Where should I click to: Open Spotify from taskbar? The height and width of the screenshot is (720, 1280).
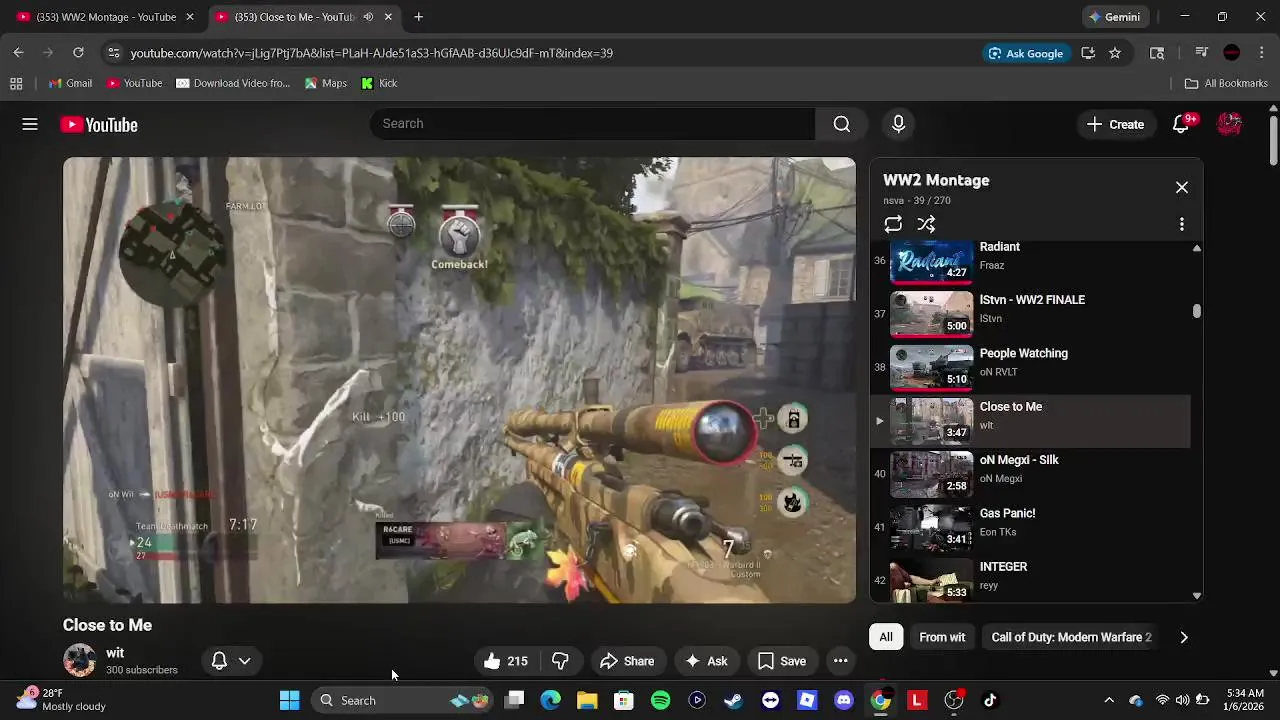pyautogui.click(x=660, y=700)
